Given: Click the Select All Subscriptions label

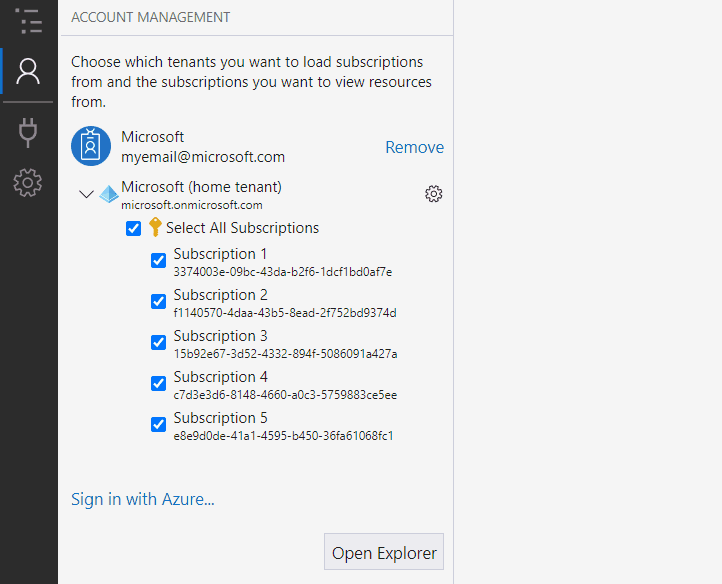Looking at the screenshot, I should tap(242, 228).
